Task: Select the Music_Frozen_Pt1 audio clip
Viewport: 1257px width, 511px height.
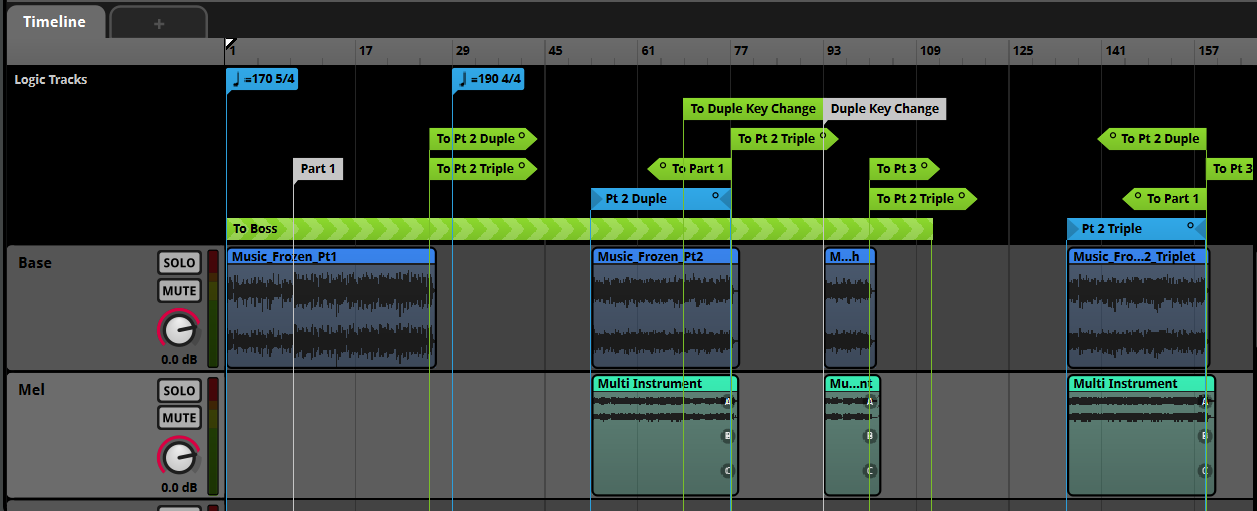Action: [x=331, y=308]
